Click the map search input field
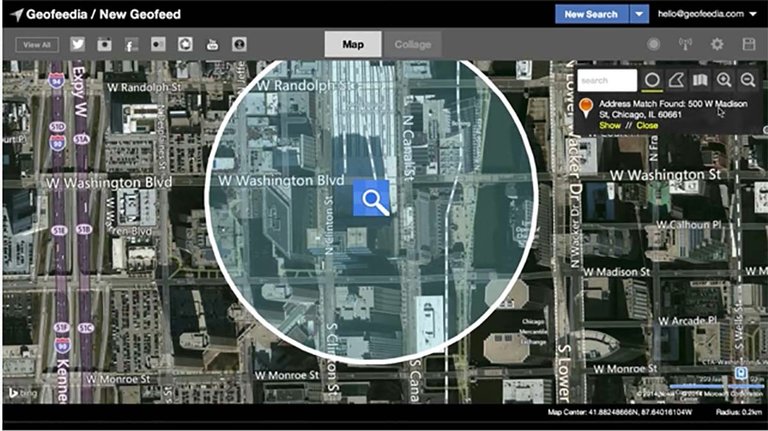The width and height of the screenshot is (768, 431). [x=607, y=80]
